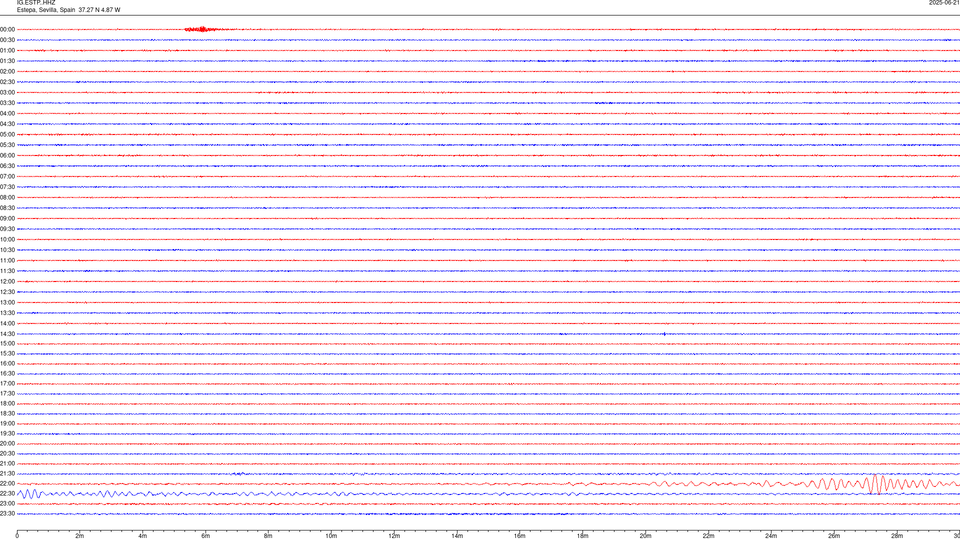Click the 10m axis tick label
The width and height of the screenshot is (960, 540).
(x=331, y=536)
